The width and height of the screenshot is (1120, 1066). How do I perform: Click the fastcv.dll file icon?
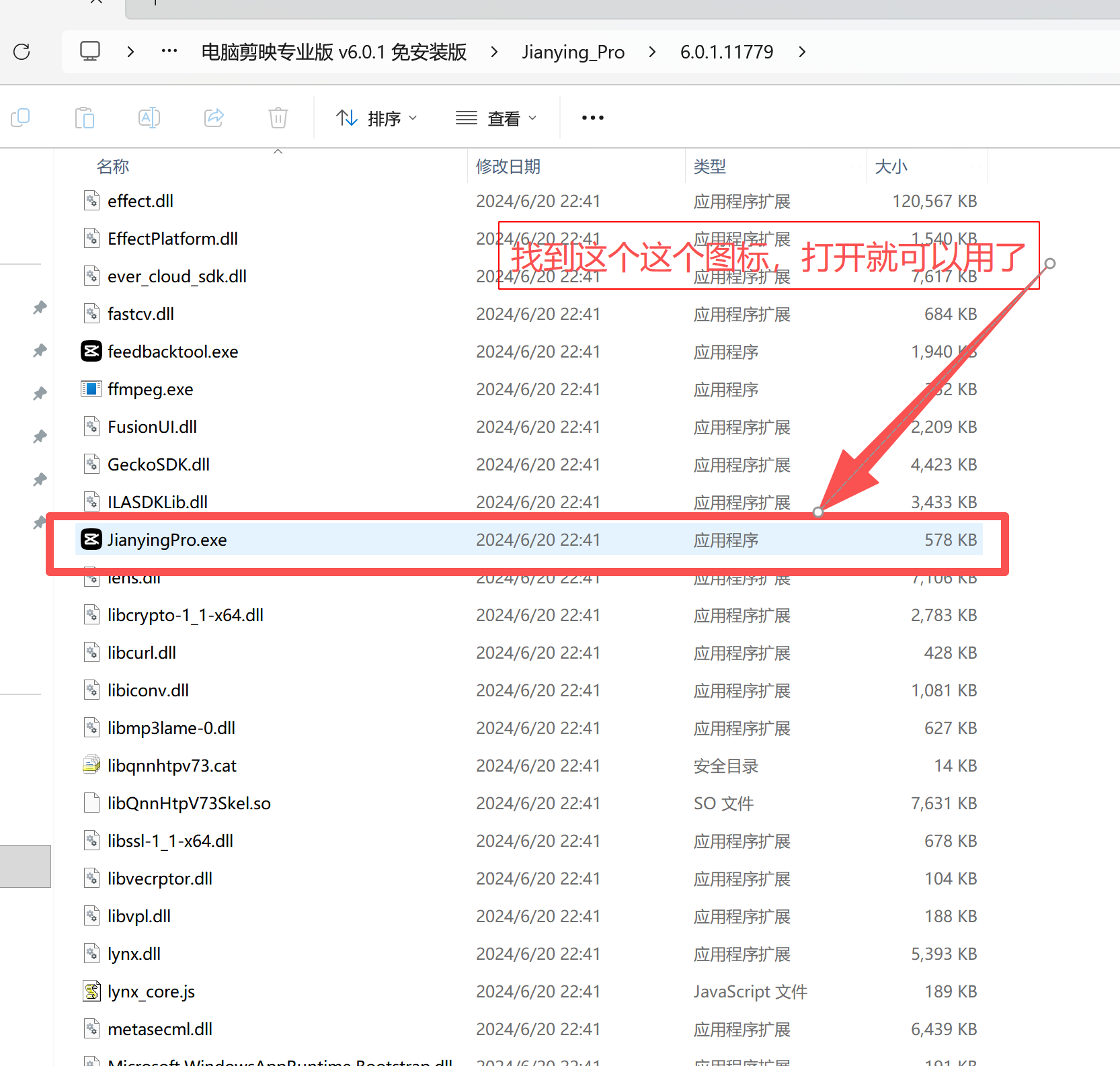click(91, 313)
